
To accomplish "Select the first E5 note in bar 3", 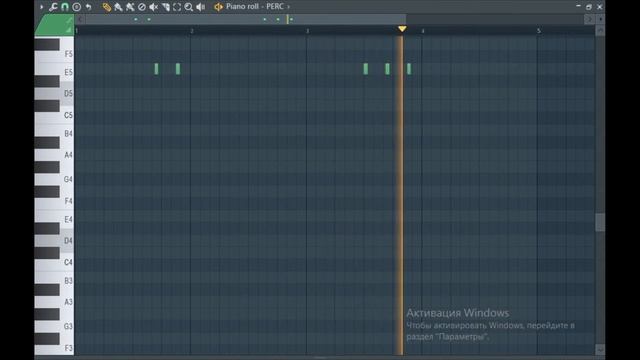I will click(x=366, y=69).
